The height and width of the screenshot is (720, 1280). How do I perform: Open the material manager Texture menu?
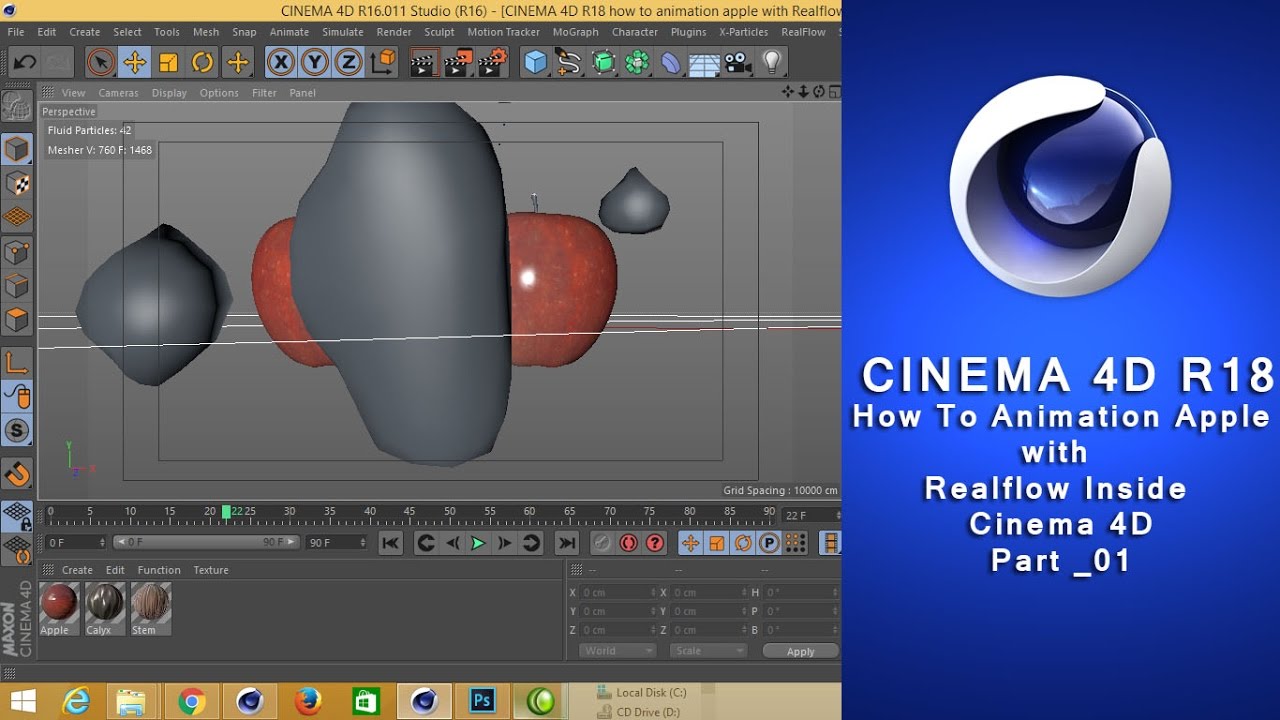pyautogui.click(x=211, y=570)
